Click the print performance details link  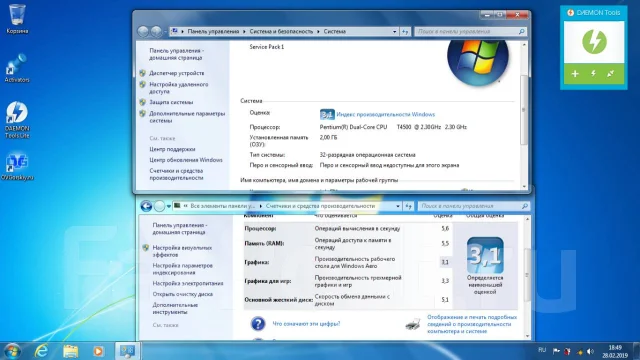coord(472,324)
